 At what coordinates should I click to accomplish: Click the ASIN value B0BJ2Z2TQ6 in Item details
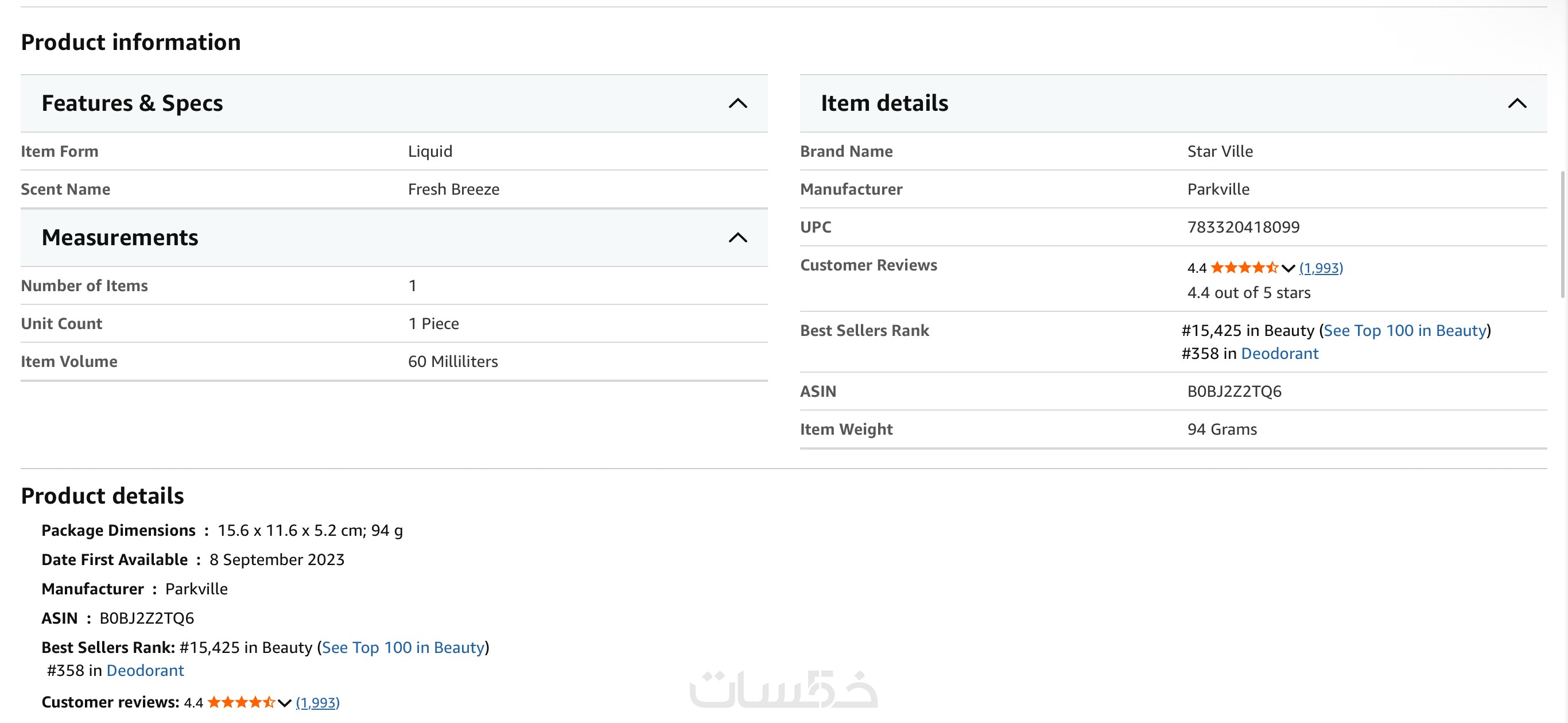[x=1234, y=392]
